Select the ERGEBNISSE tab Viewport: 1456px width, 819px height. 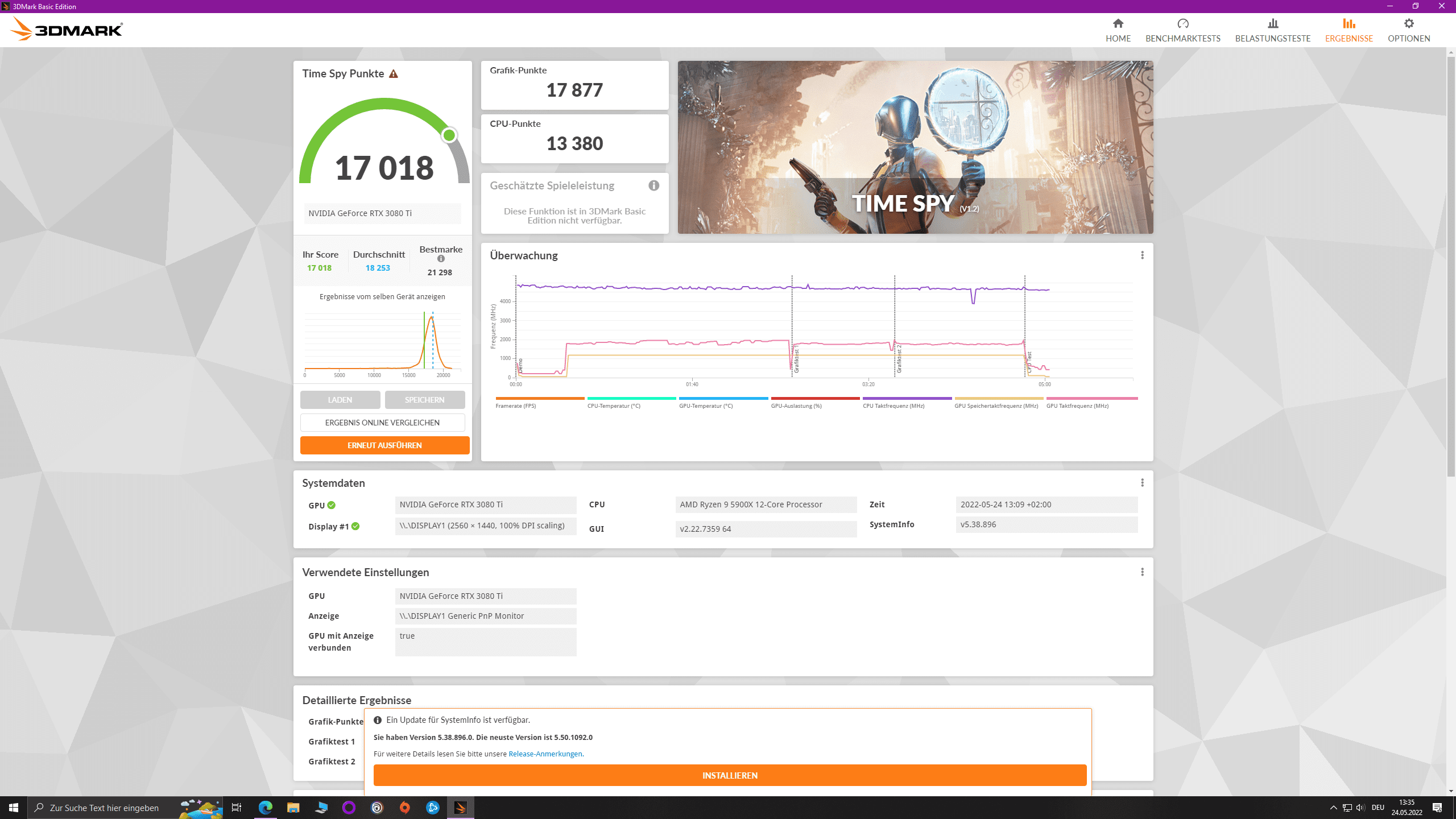point(1349,30)
